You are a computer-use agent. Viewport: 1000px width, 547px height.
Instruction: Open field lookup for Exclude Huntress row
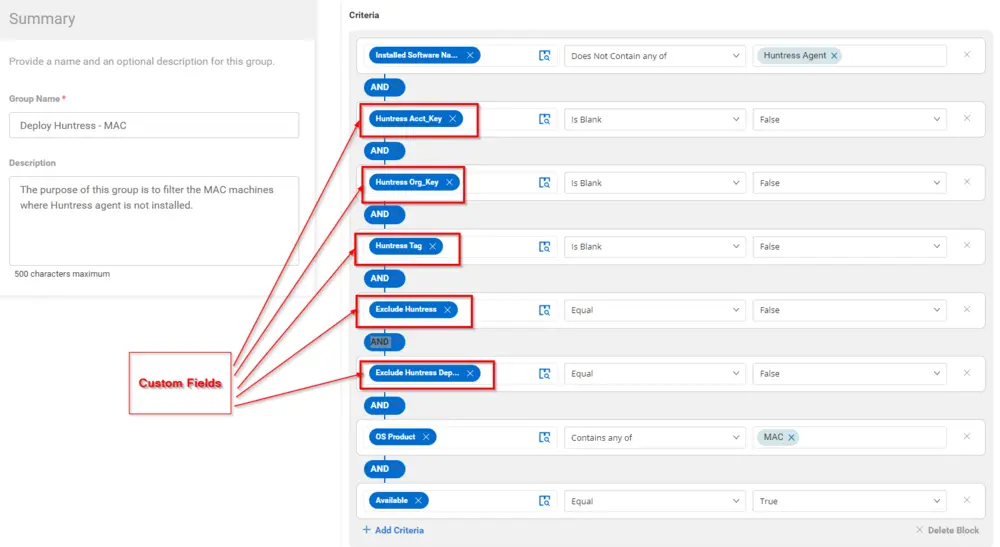(544, 310)
